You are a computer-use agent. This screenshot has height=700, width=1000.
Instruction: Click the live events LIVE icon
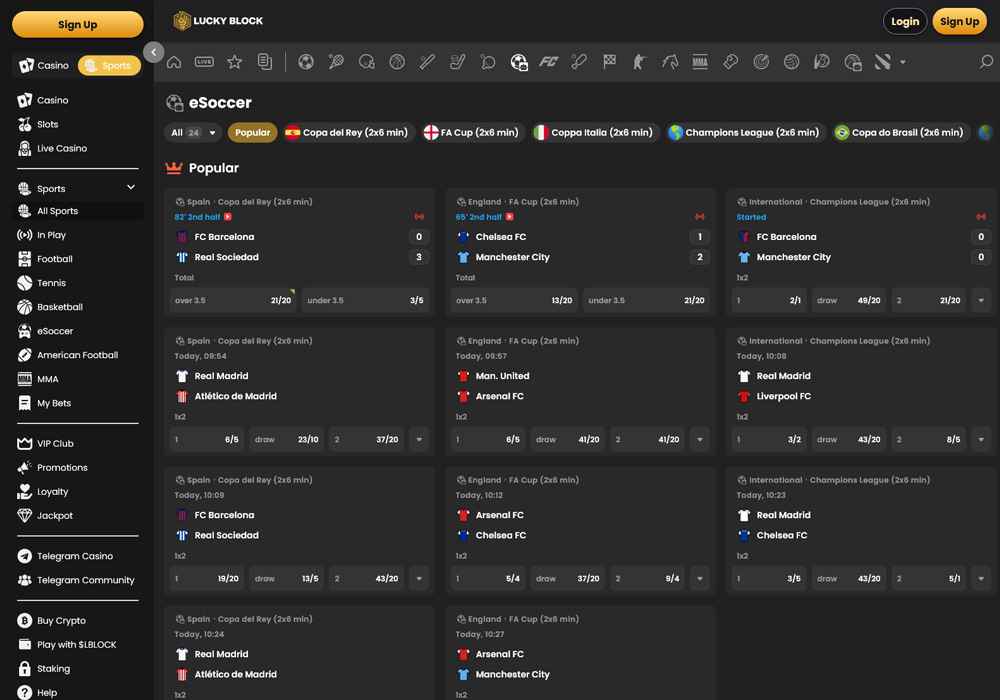204,61
